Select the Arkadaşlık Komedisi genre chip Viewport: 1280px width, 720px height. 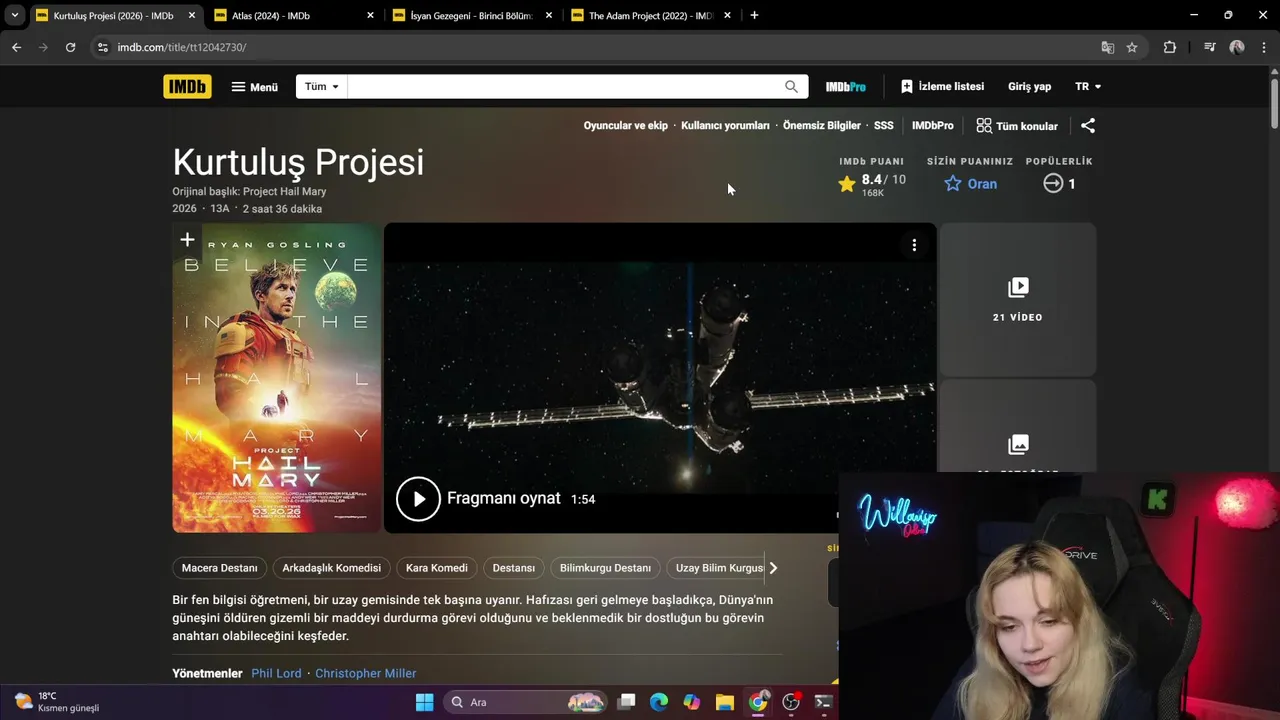click(x=331, y=568)
